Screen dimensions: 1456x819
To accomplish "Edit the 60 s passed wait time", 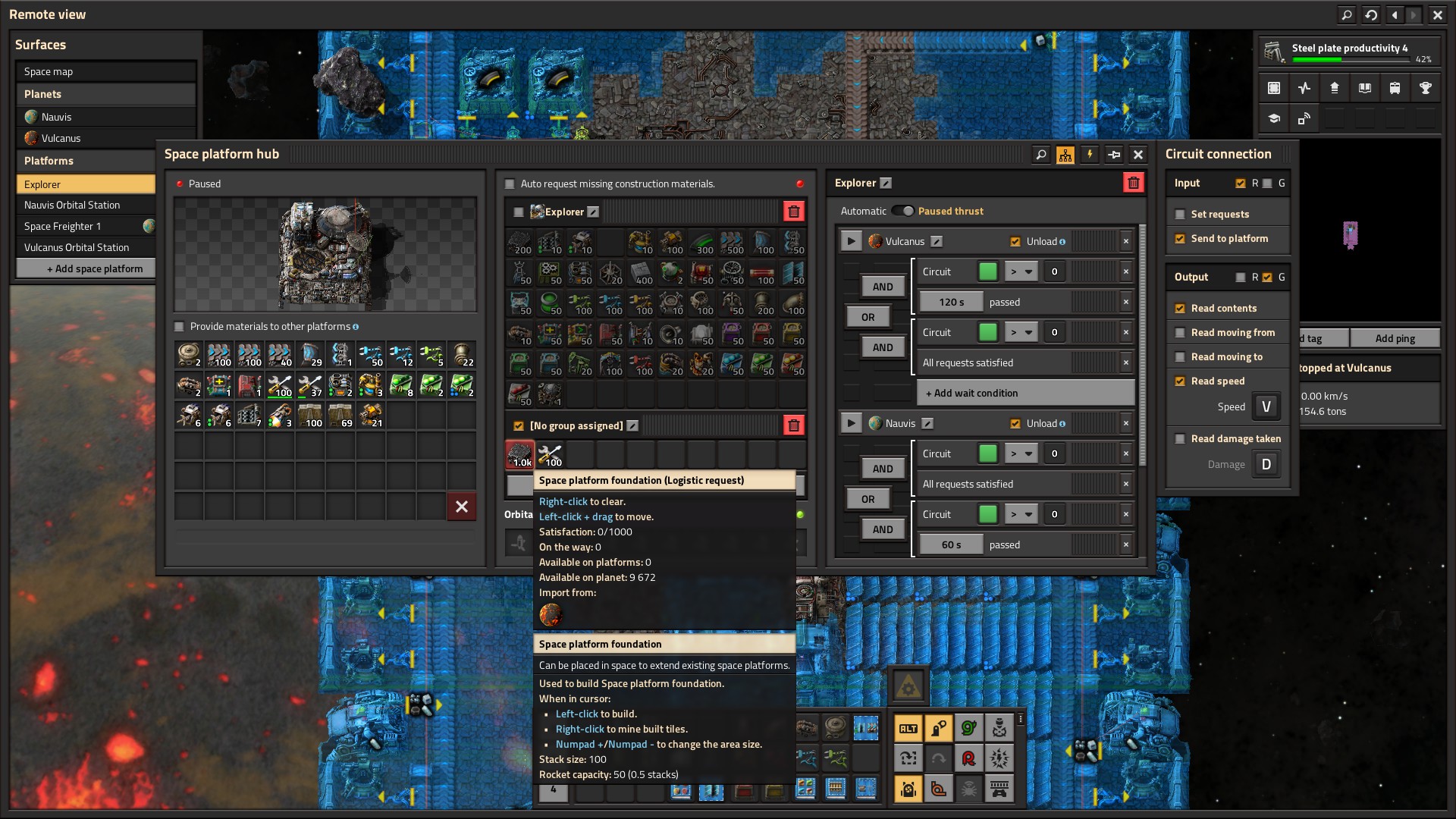I will (x=951, y=544).
